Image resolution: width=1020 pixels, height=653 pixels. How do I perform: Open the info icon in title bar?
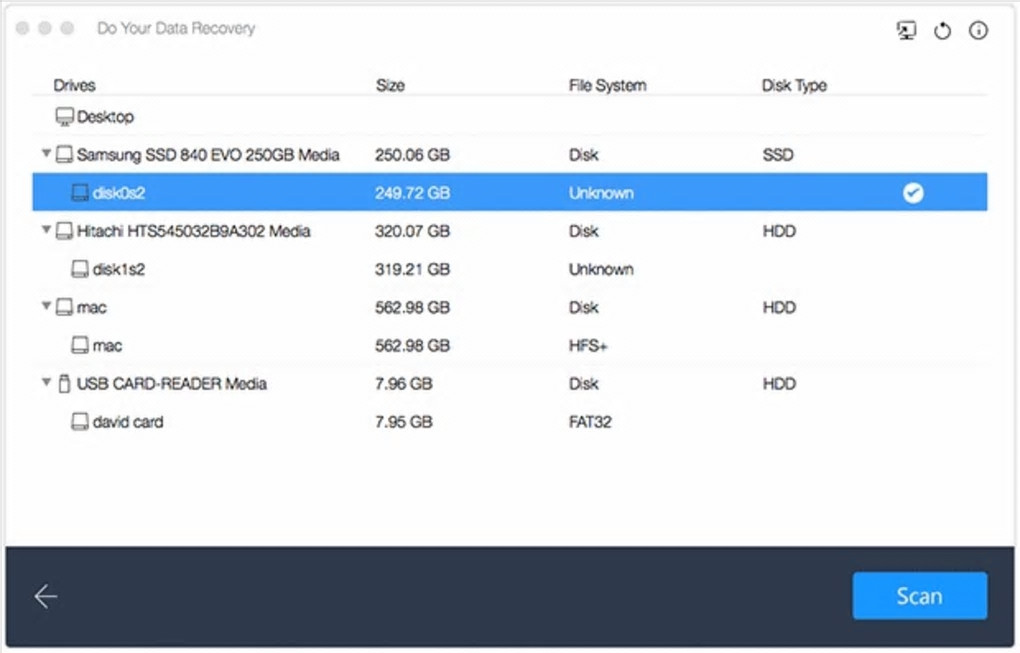(x=978, y=30)
